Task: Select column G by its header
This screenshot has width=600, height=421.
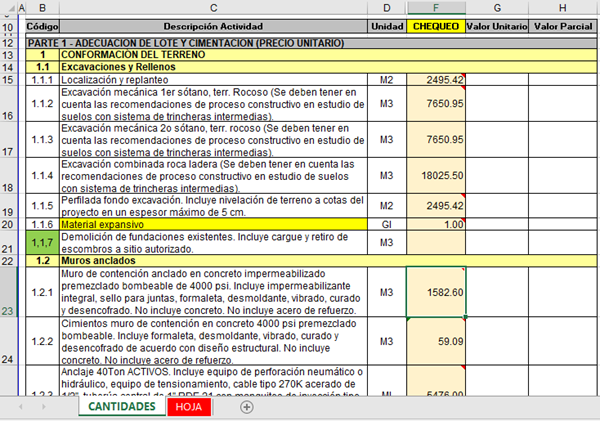Action: pyautogui.click(x=497, y=7)
